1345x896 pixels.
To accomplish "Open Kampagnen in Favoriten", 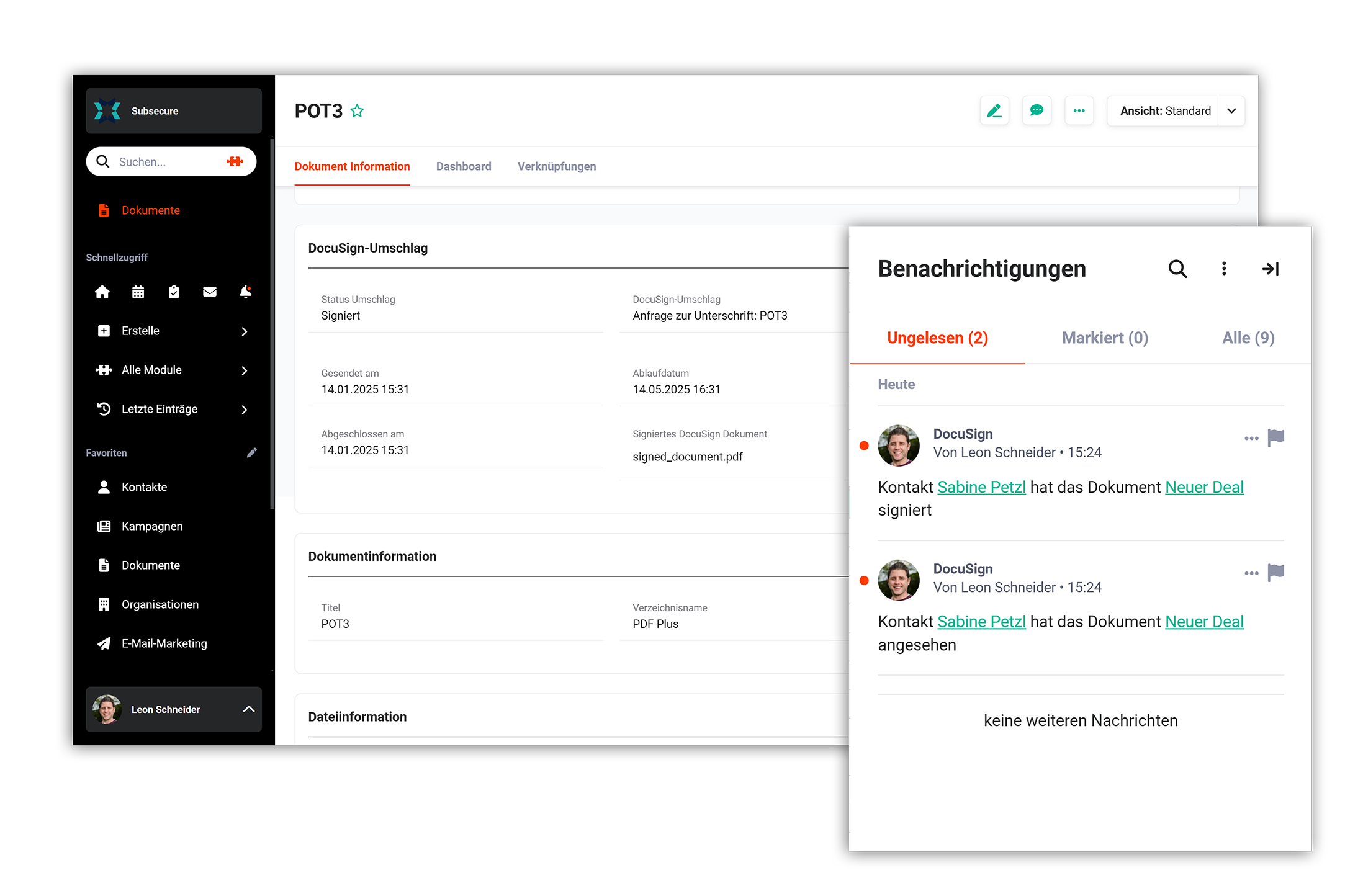I will (152, 526).
